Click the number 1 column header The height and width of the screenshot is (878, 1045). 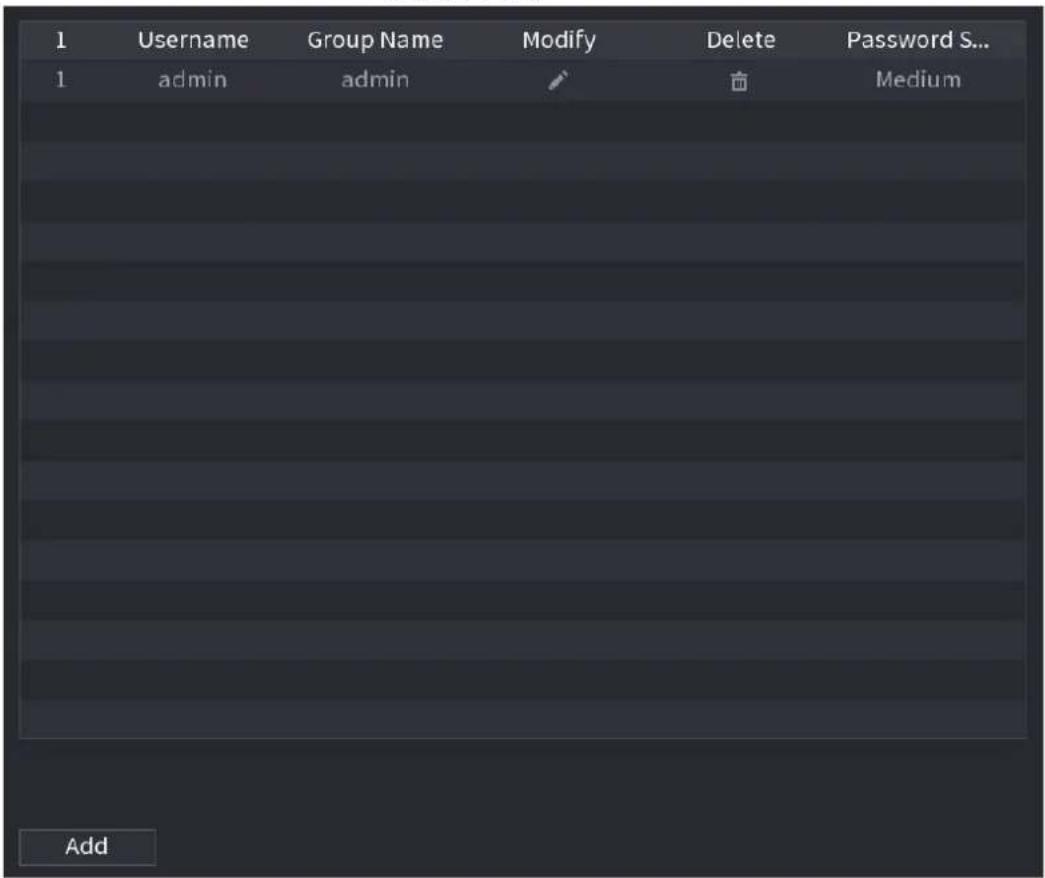(61, 40)
